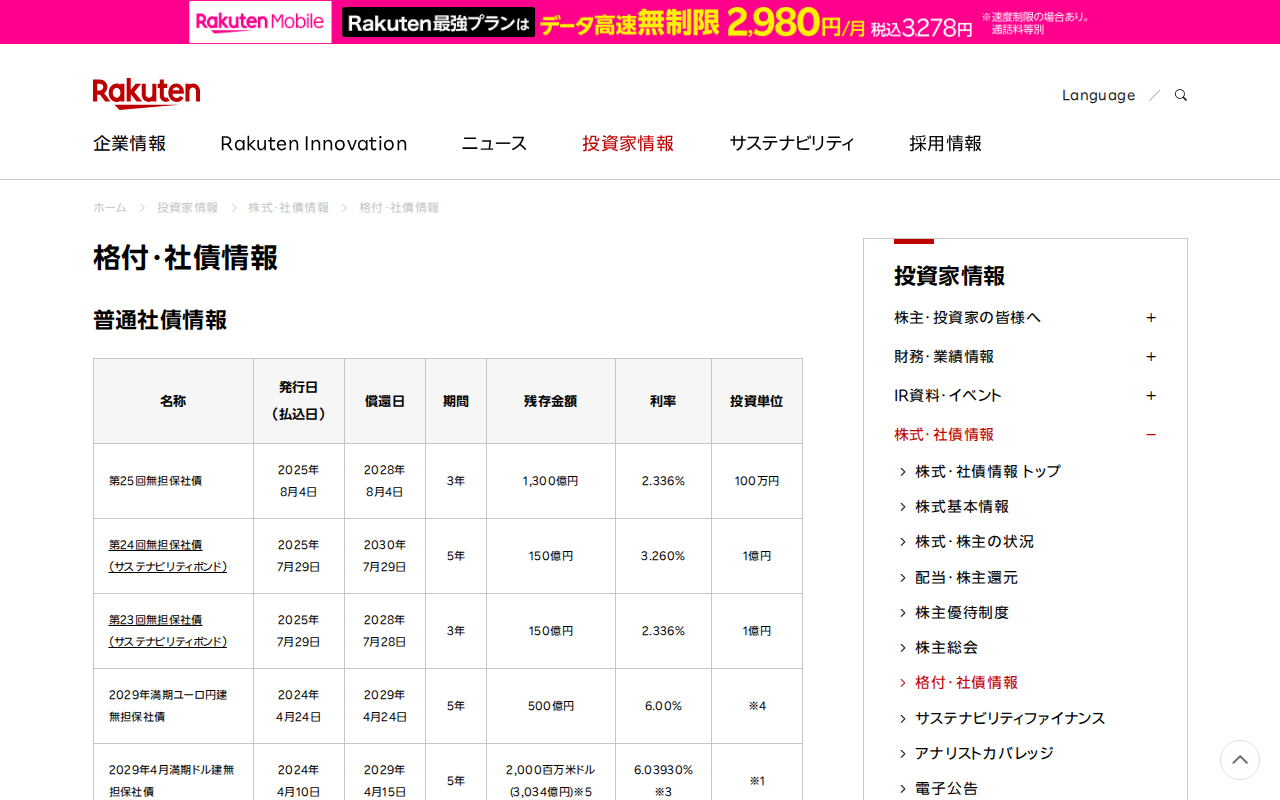Open the Language switcher

pyautogui.click(x=1098, y=94)
